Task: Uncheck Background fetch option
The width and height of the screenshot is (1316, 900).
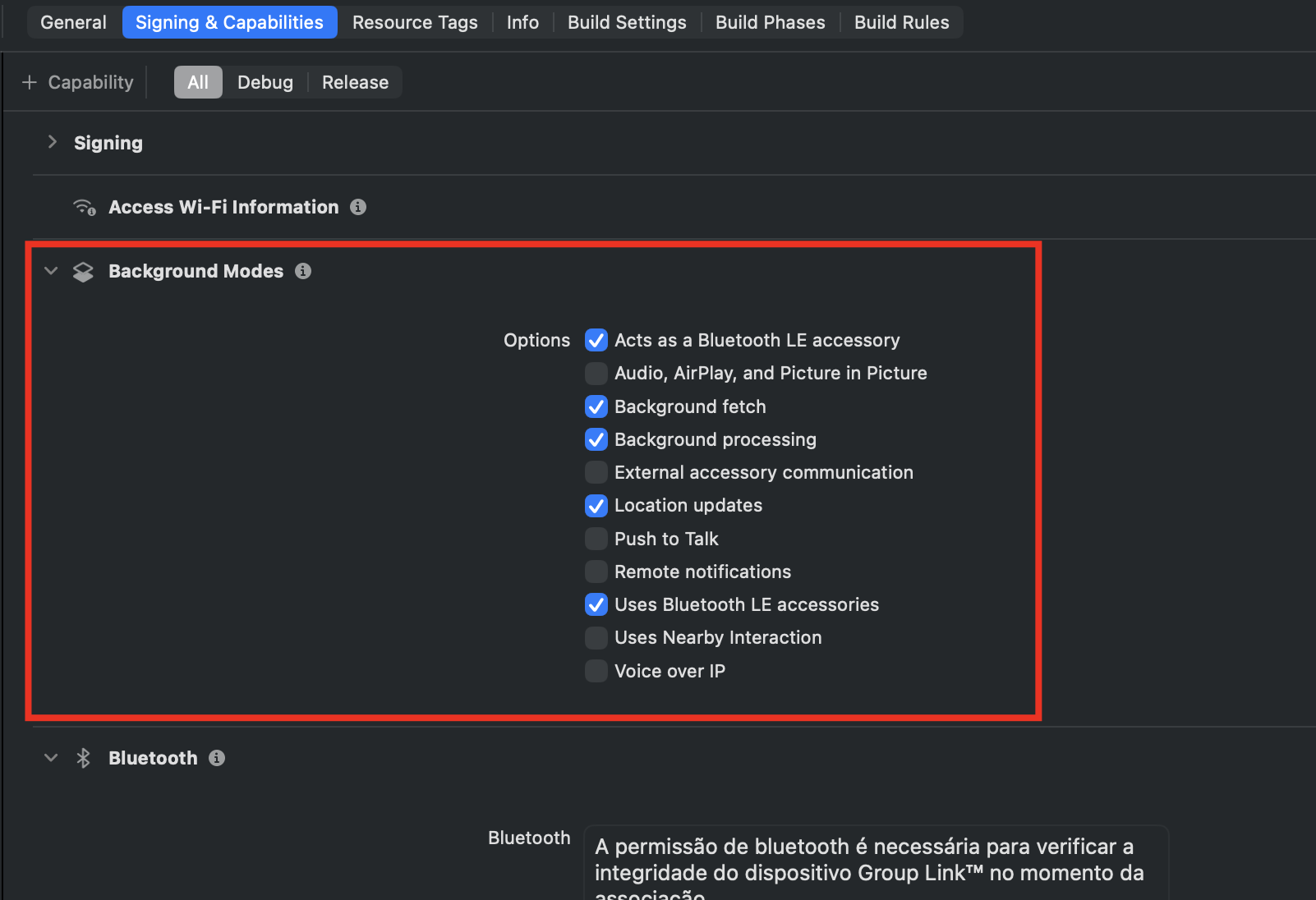Action: coord(596,406)
